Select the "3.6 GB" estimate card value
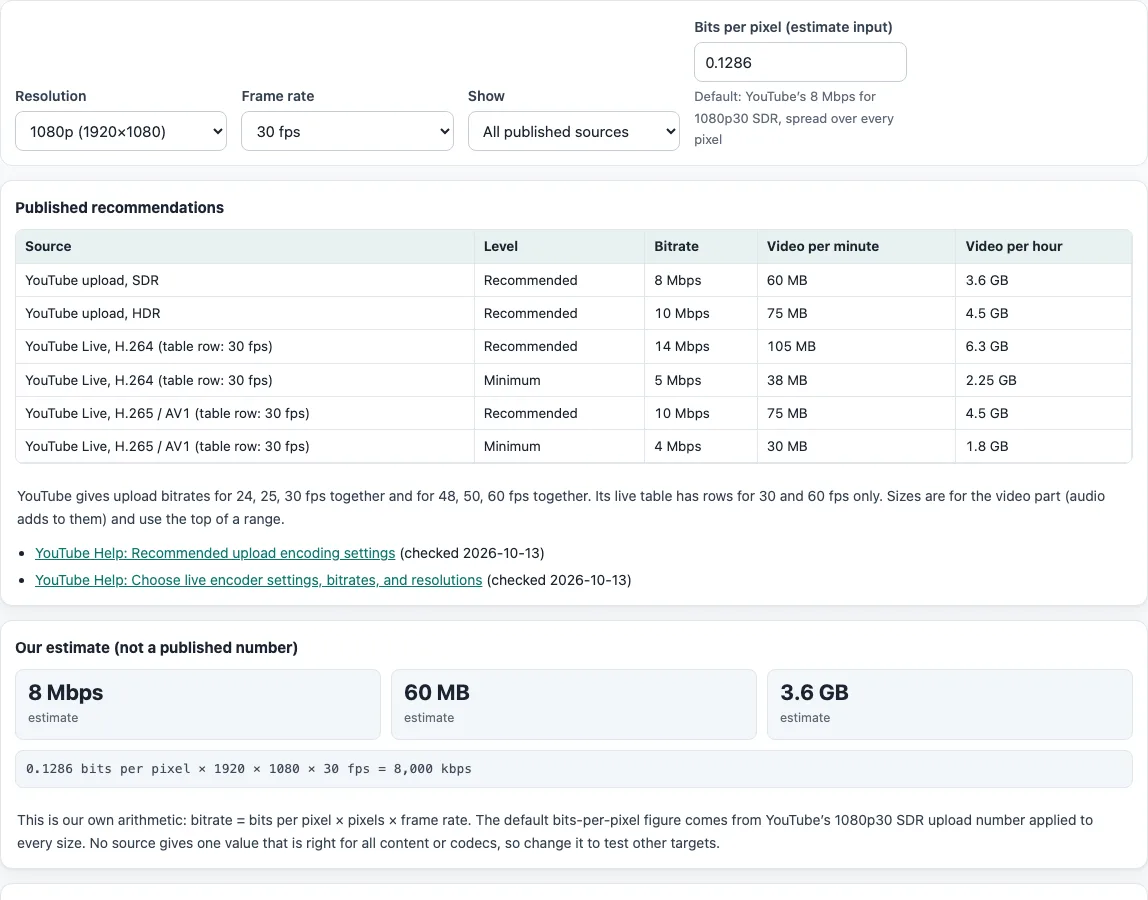1148x900 pixels. [814, 692]
